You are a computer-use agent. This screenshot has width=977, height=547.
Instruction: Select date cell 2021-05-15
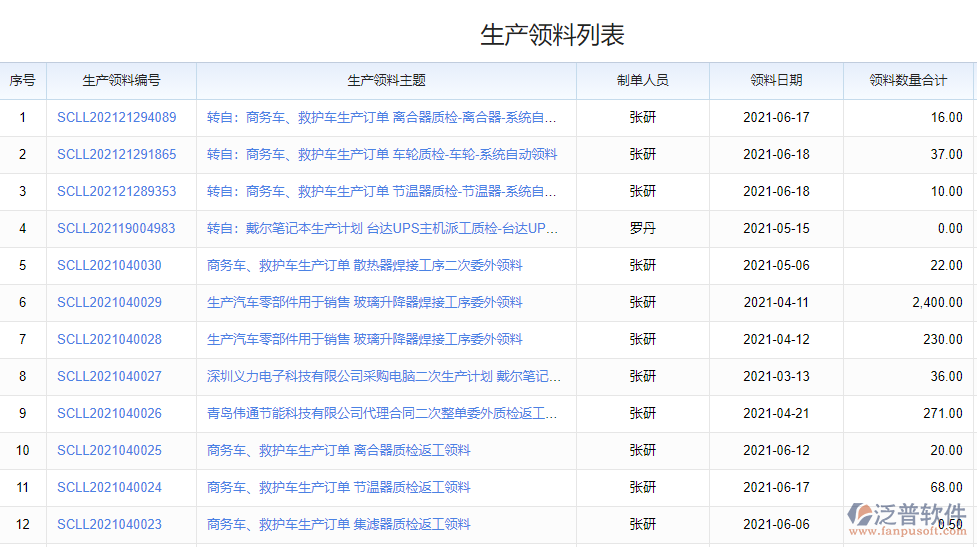click(776, 228)
